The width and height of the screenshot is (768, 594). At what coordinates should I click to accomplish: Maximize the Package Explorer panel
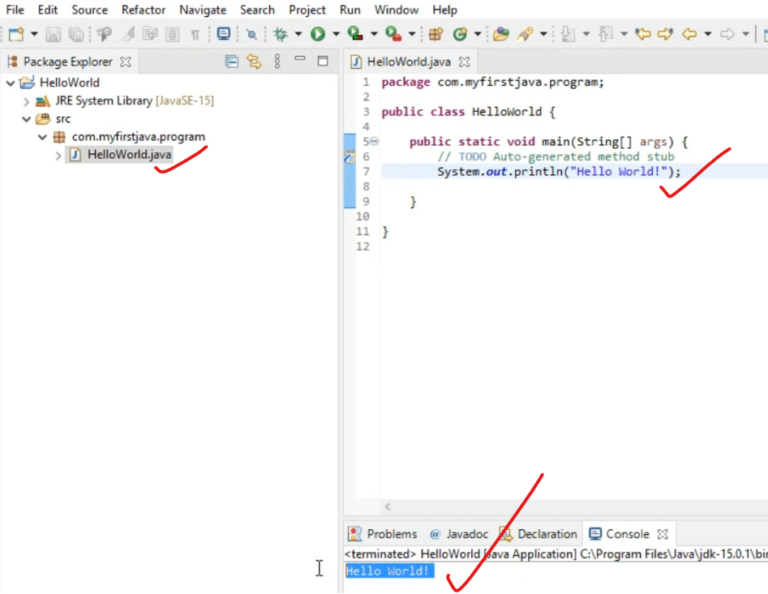(323, 61)
